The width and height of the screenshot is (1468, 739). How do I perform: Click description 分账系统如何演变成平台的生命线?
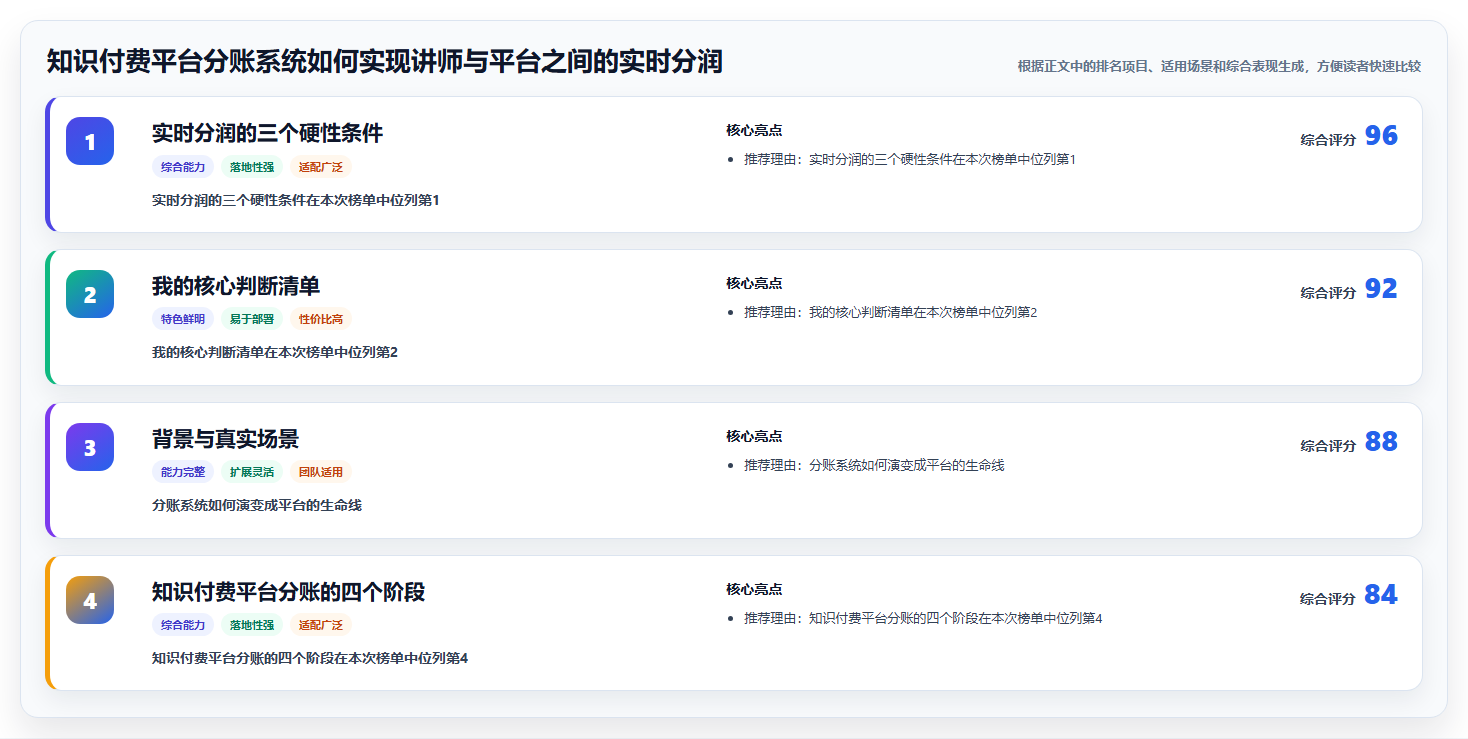(257, 505)
